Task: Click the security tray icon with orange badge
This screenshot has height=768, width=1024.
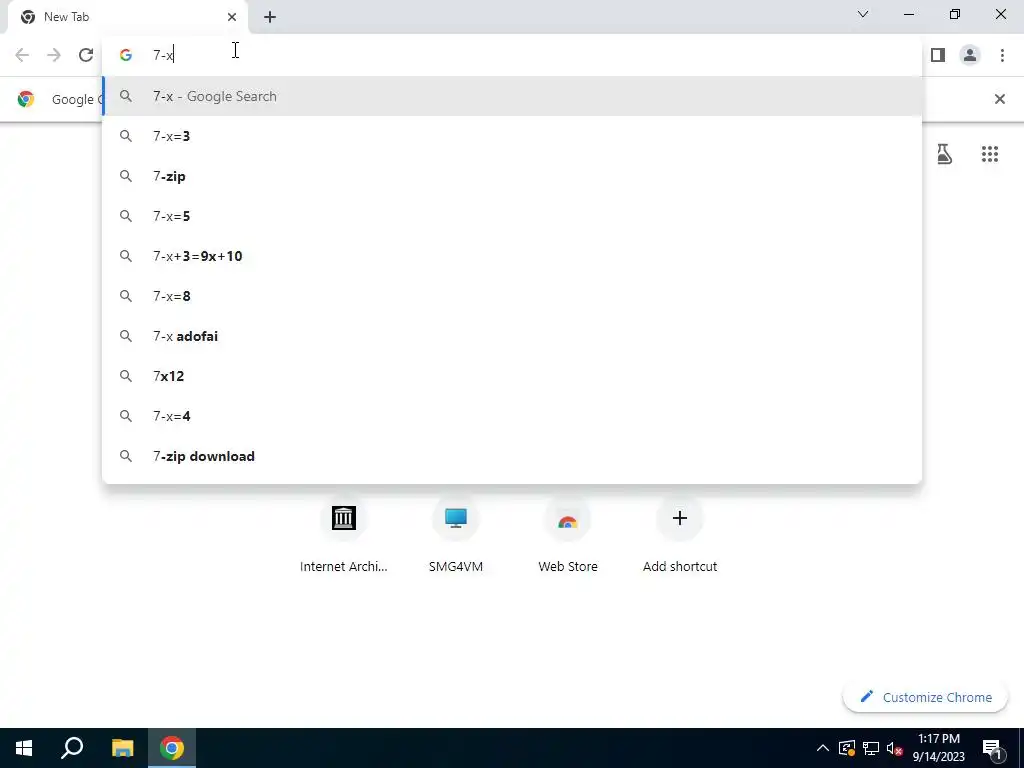Action: click(846, 748)
